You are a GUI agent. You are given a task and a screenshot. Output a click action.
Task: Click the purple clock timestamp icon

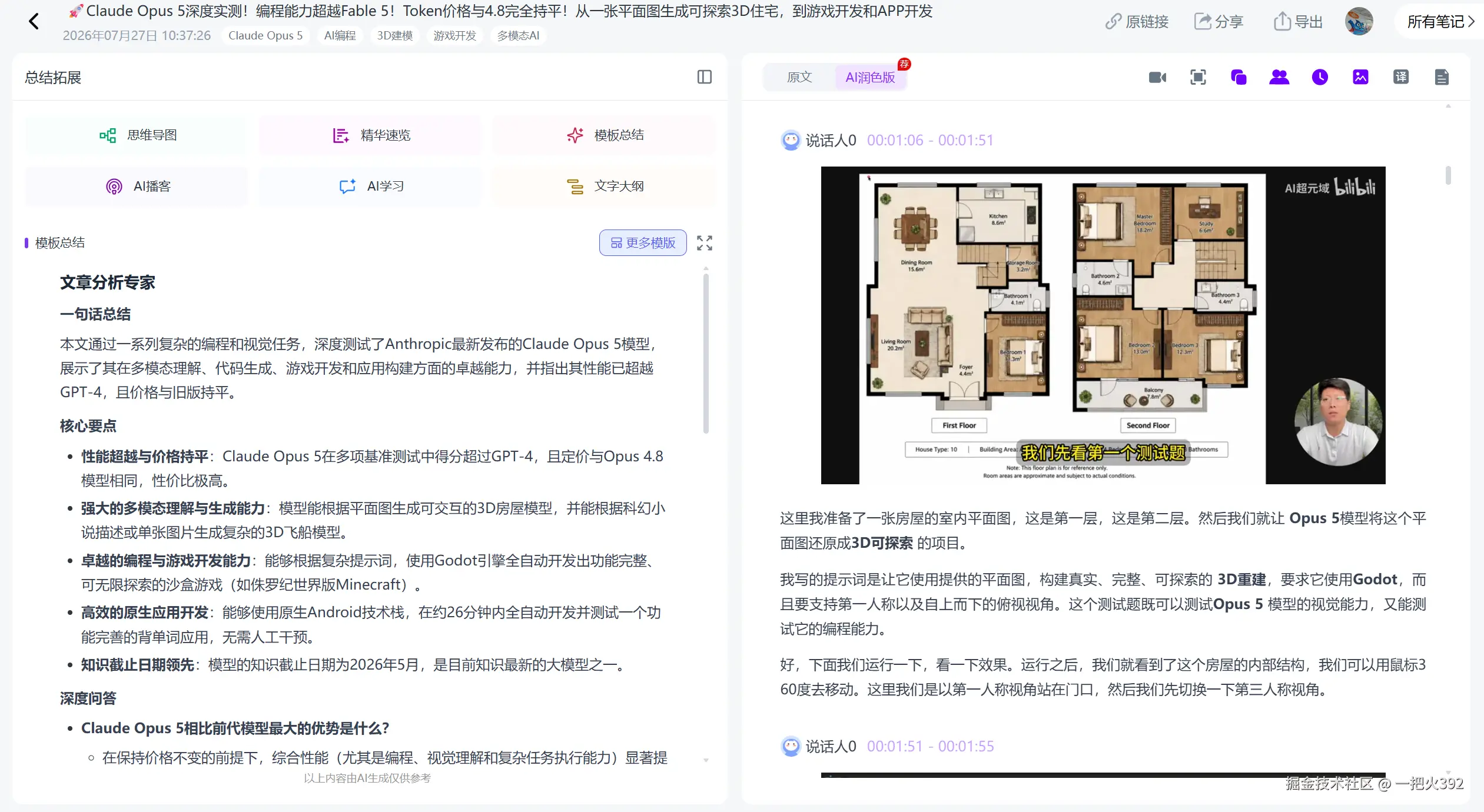coord(1320,77)
